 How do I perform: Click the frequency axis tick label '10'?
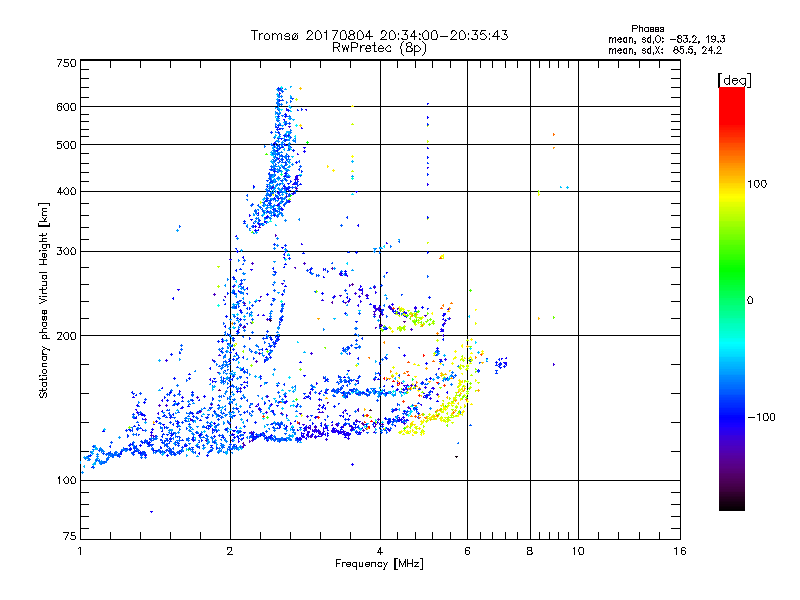[578, 551]
